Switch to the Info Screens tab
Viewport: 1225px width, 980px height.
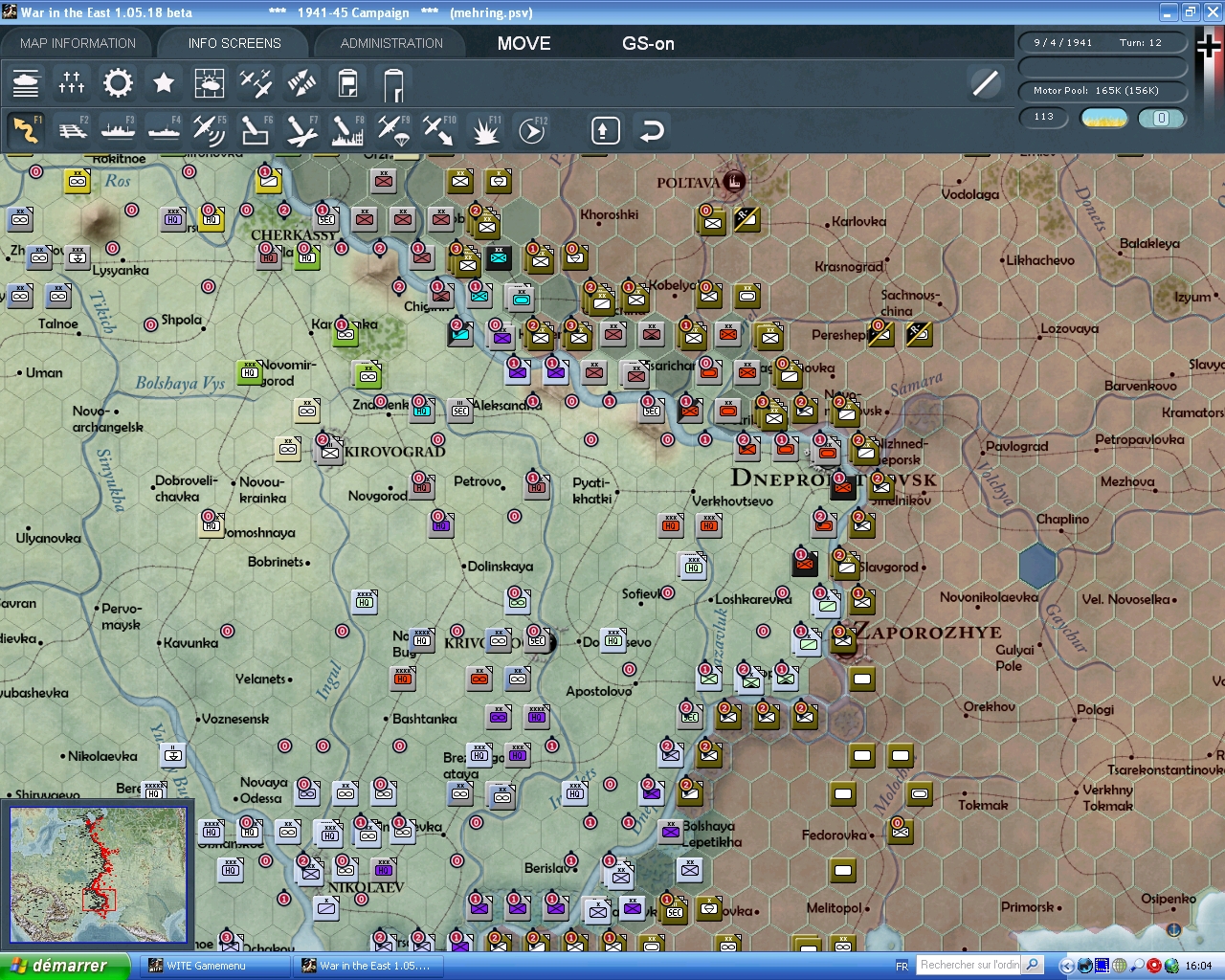pos(234,43)
